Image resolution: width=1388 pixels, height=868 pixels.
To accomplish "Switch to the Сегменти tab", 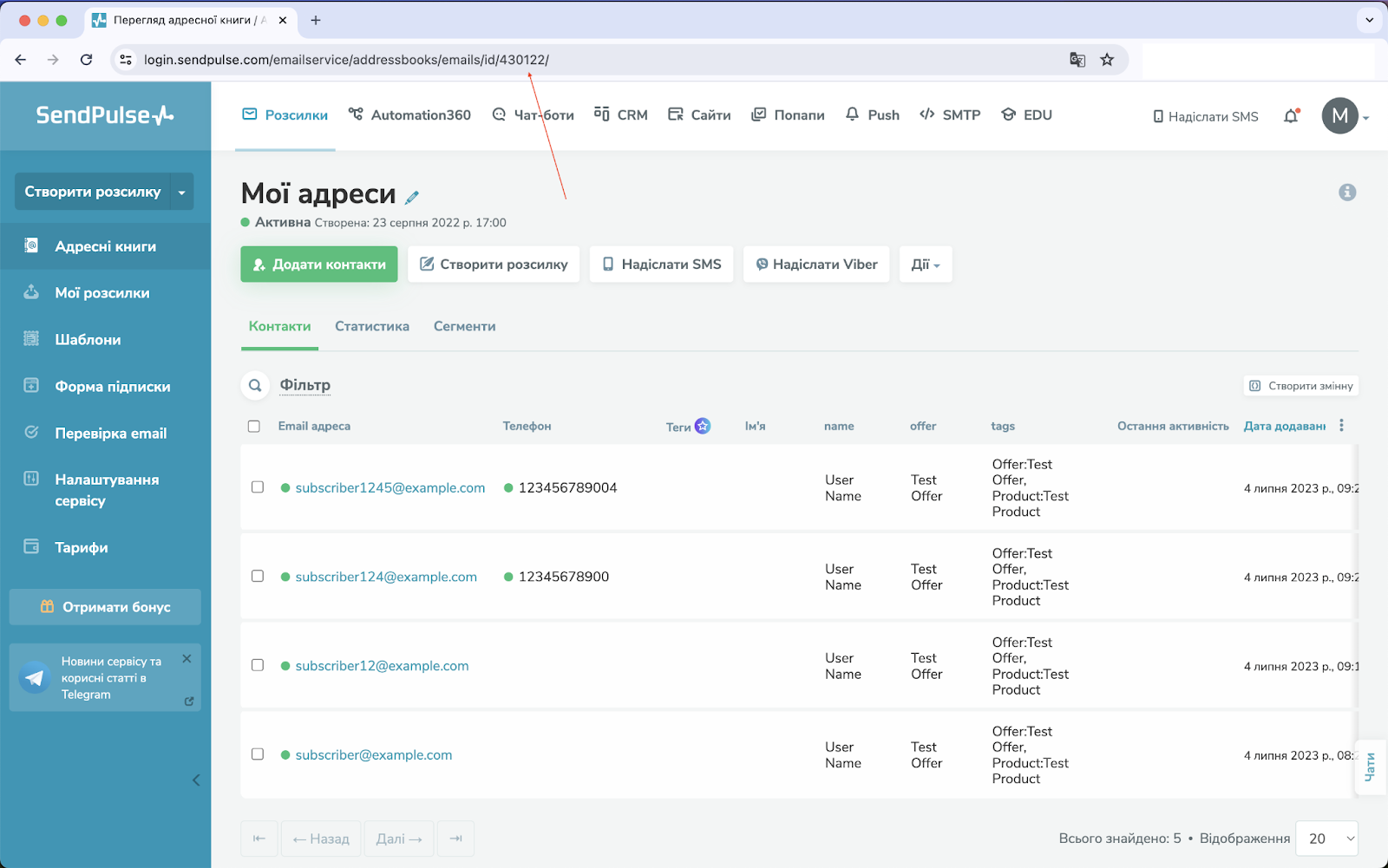I will (465, 327).
